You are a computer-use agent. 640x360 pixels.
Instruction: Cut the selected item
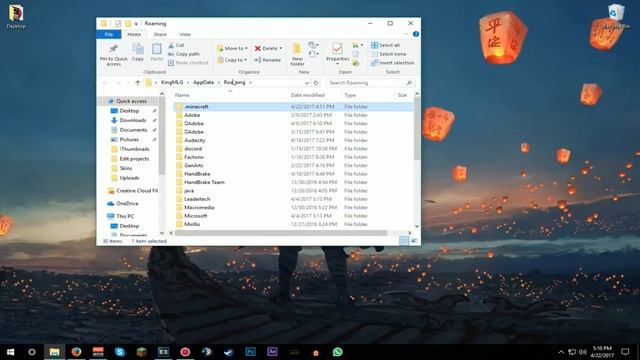tap(176, 45)
